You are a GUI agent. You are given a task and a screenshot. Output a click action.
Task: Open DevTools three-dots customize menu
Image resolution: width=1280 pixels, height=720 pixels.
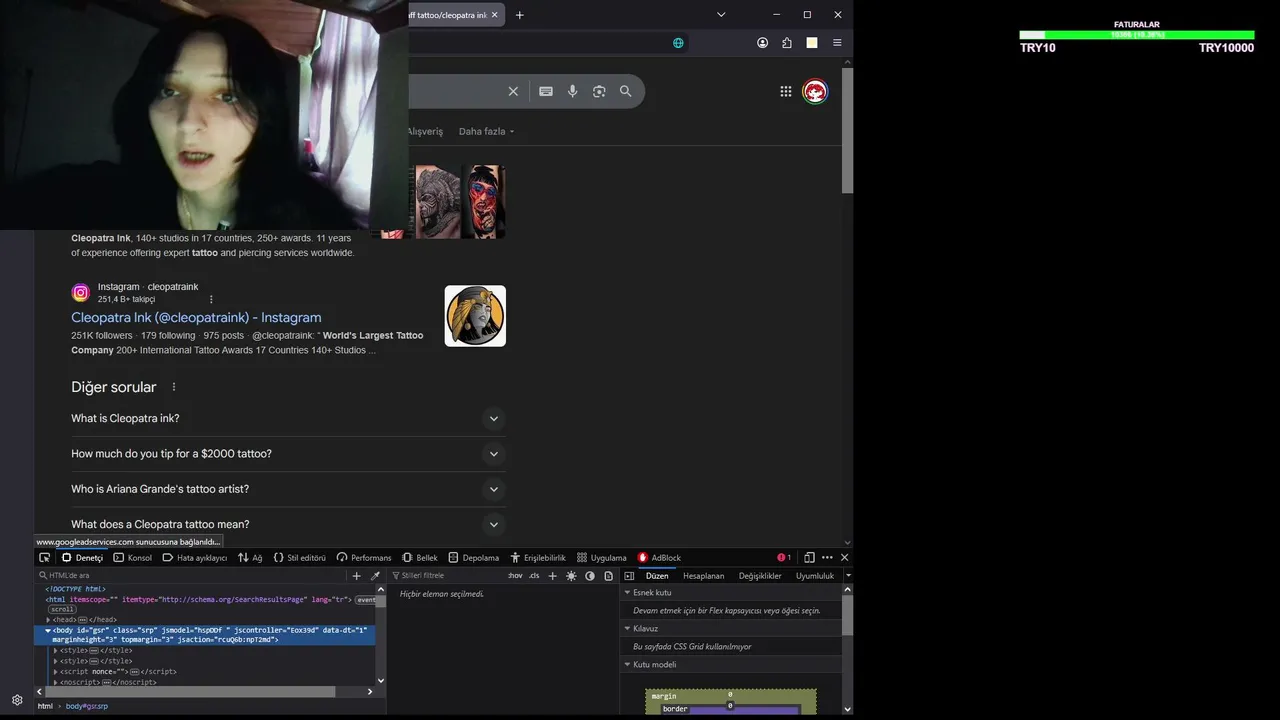pos(827,558)
